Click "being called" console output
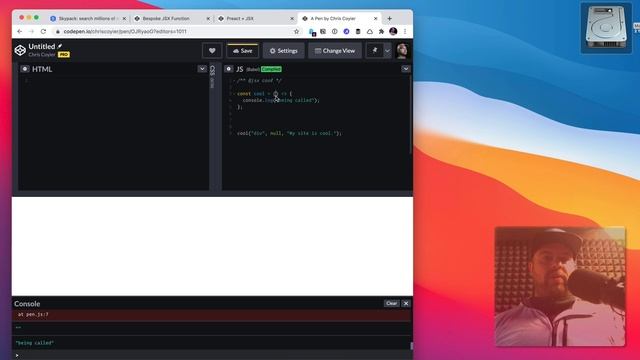This screenshot has height=360, width=640. tap(35, 343)
